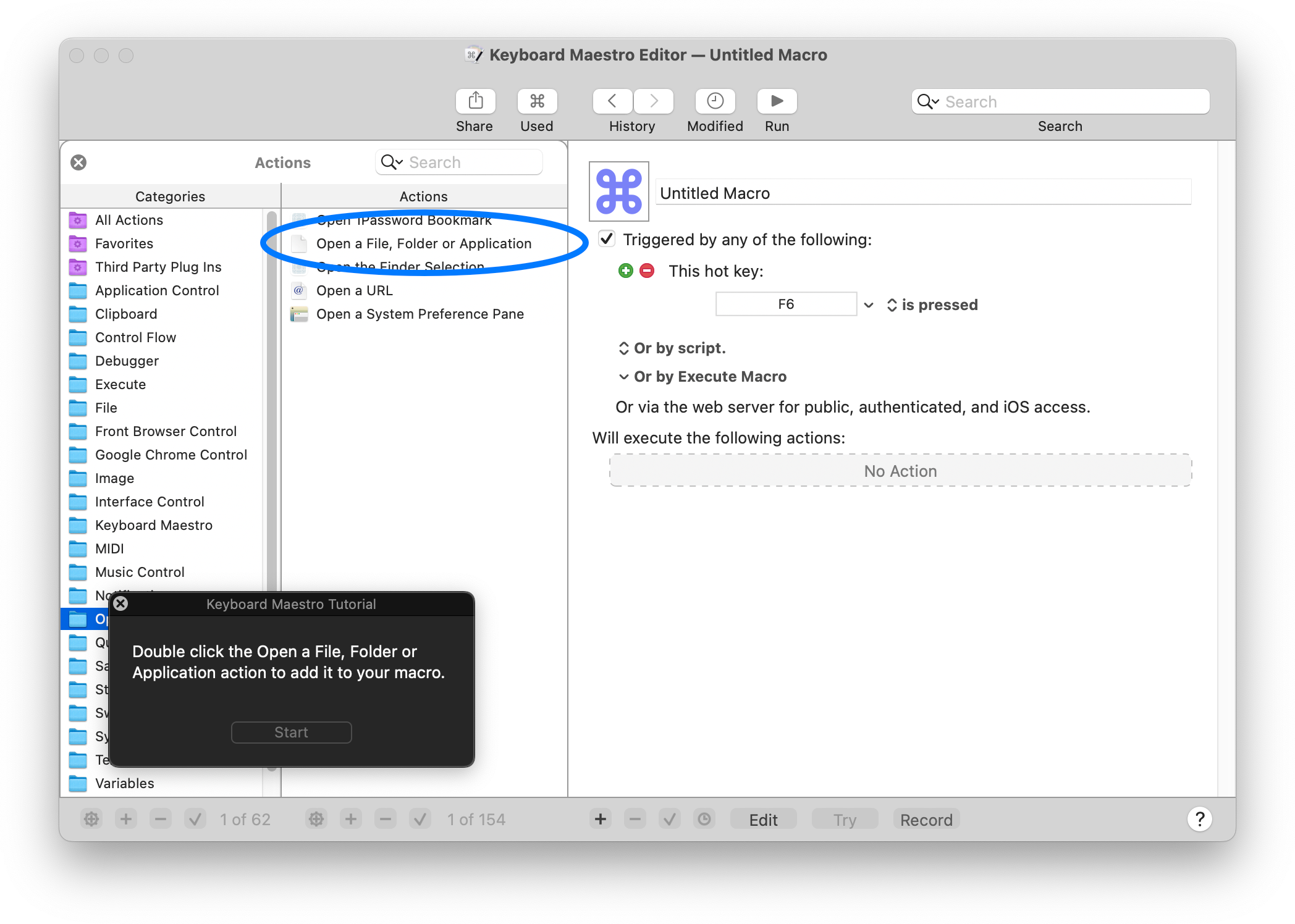Click the Share toolbar icon

pos(475,101)
